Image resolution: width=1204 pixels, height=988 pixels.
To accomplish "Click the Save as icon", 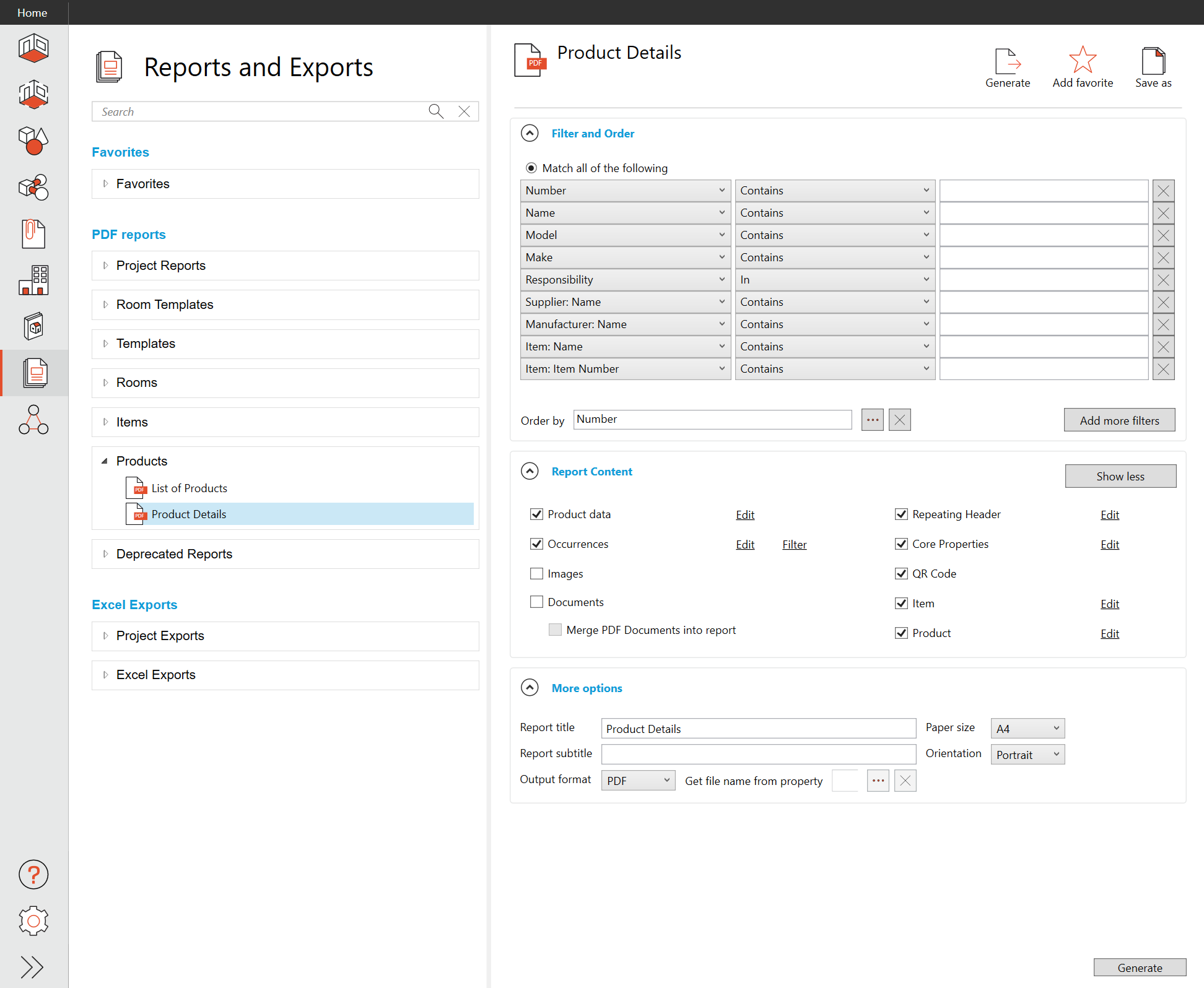I will click(1153, 67).
